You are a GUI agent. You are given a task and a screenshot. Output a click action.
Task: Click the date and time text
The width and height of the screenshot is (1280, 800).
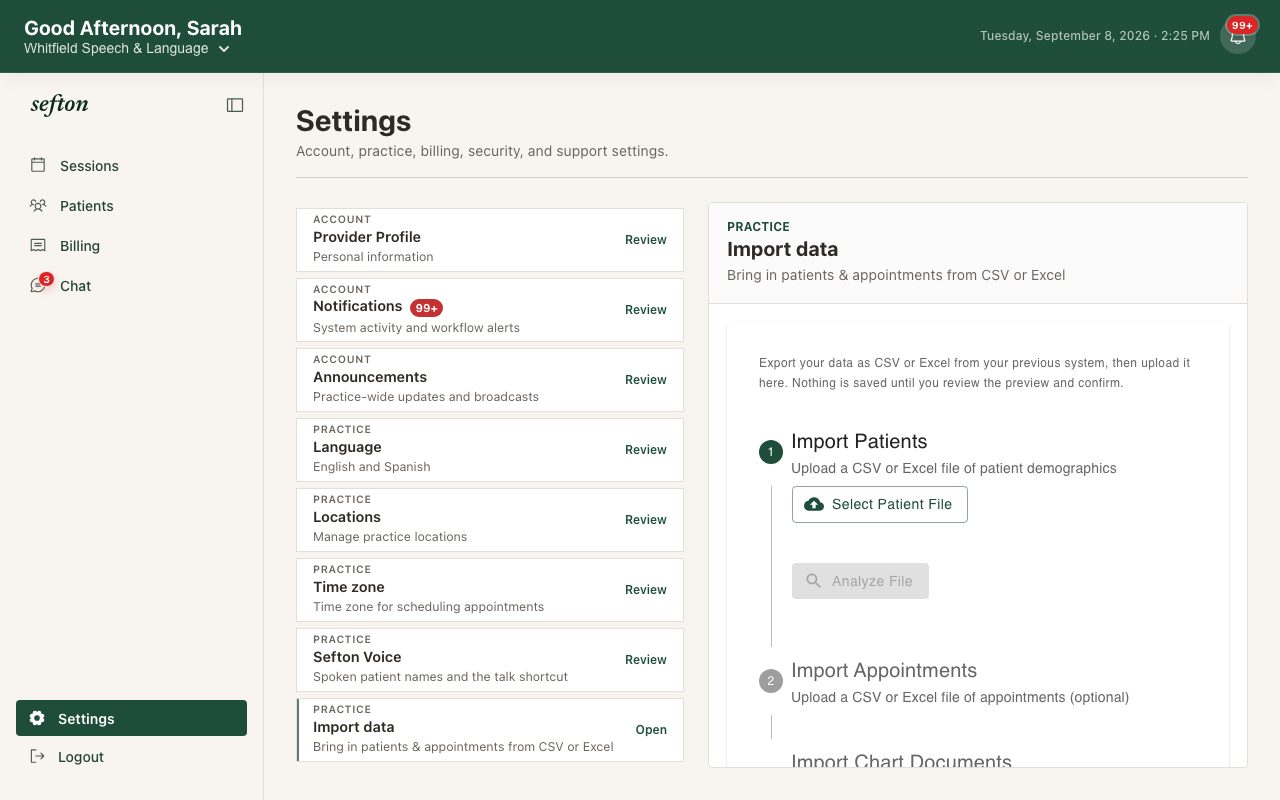(1095, 36)
